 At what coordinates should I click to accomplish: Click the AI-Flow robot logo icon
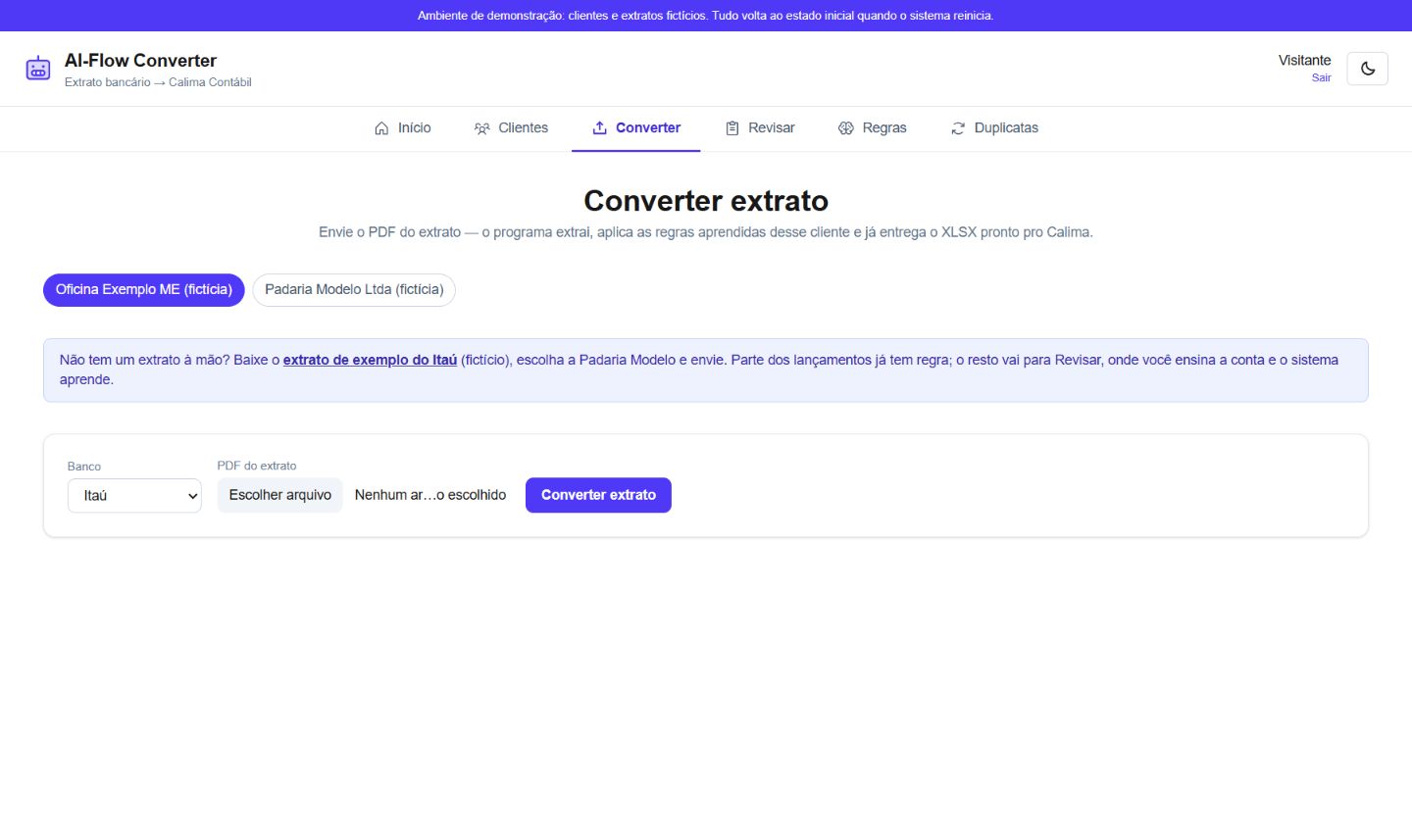(38, 69)
